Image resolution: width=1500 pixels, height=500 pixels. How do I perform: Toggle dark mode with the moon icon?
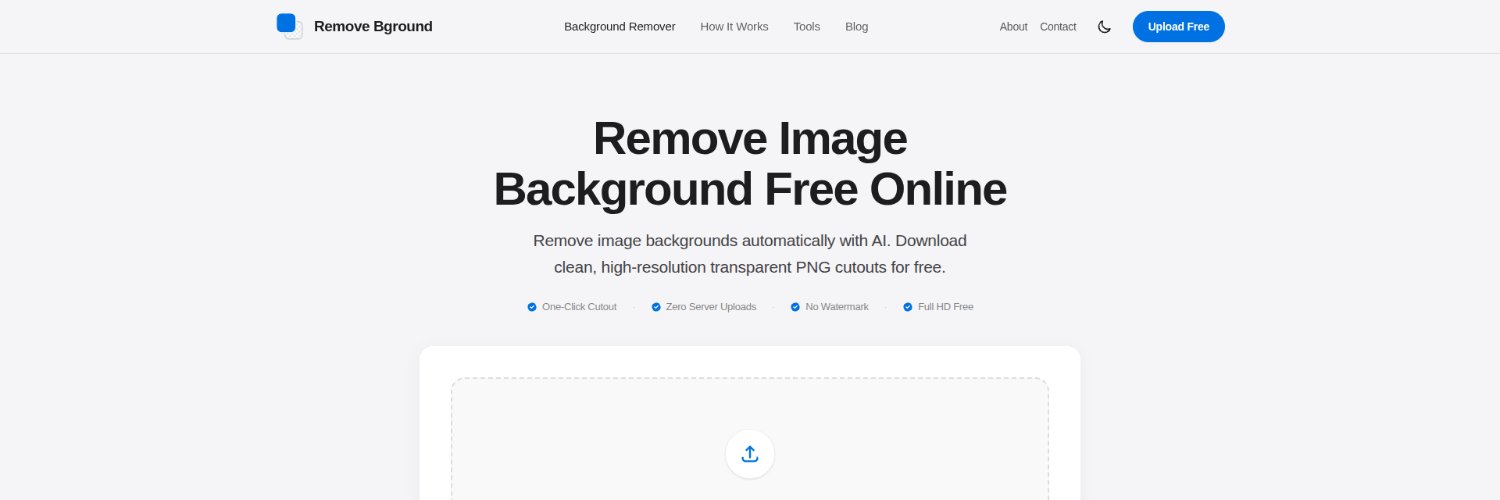(x=1104, y=27)
